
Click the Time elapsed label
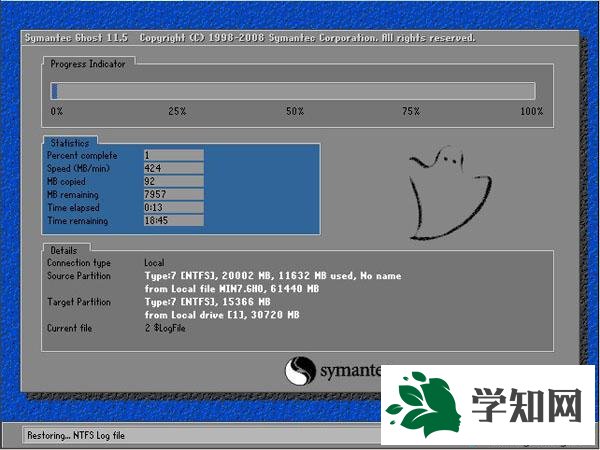click(73, 207)
